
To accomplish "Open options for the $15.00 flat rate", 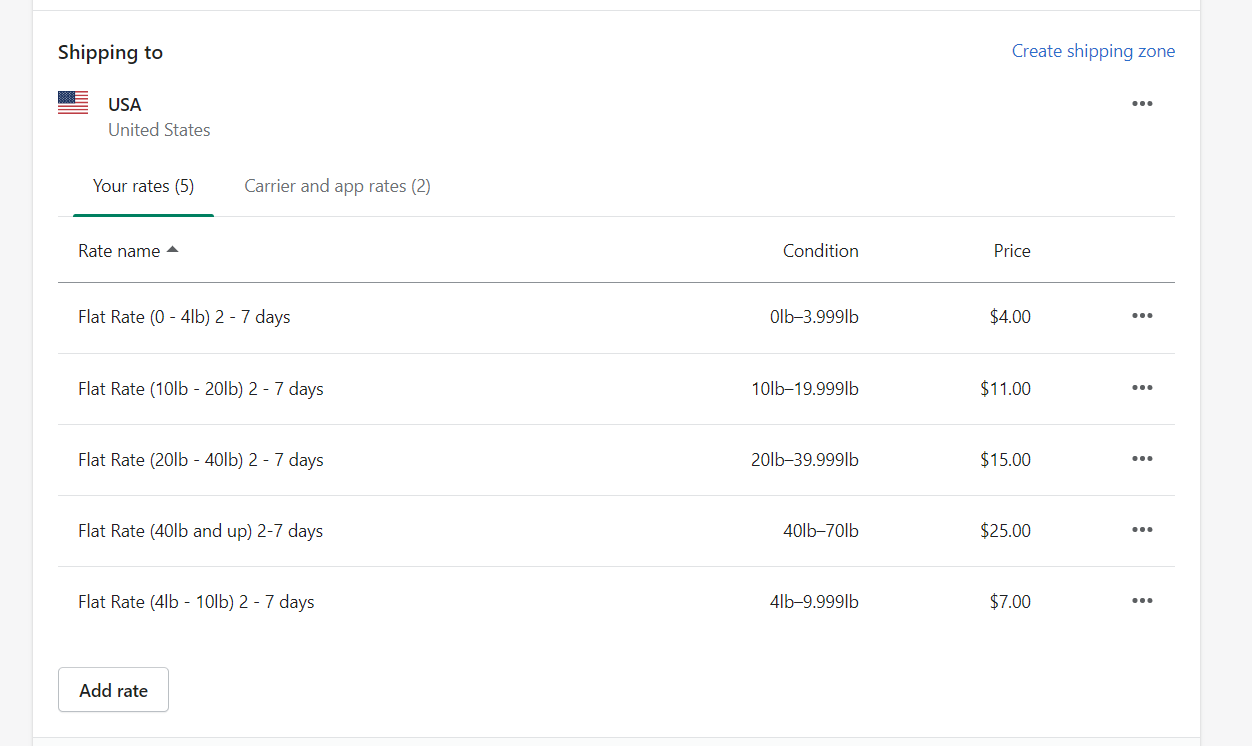I will (1142, 459).
